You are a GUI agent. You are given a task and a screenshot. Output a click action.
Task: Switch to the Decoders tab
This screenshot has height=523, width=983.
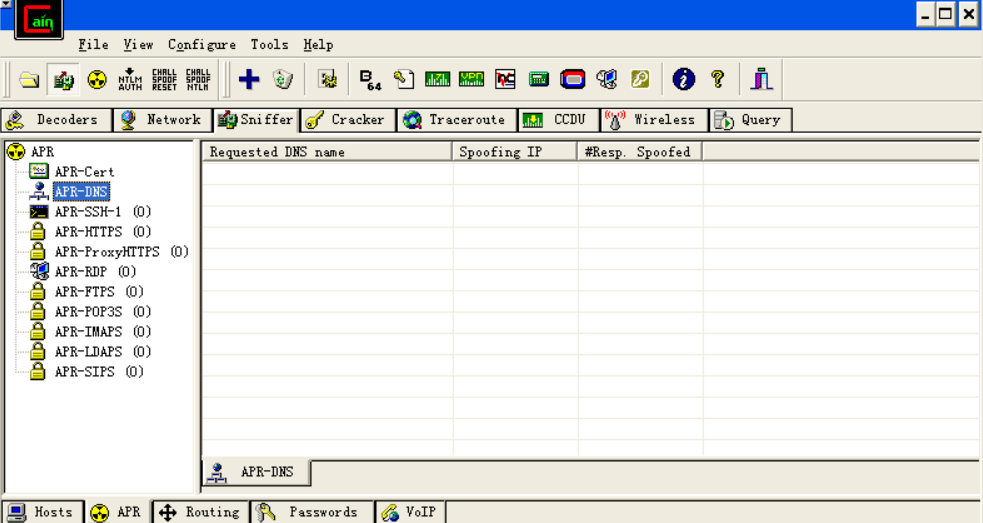(x=56, y=120)
